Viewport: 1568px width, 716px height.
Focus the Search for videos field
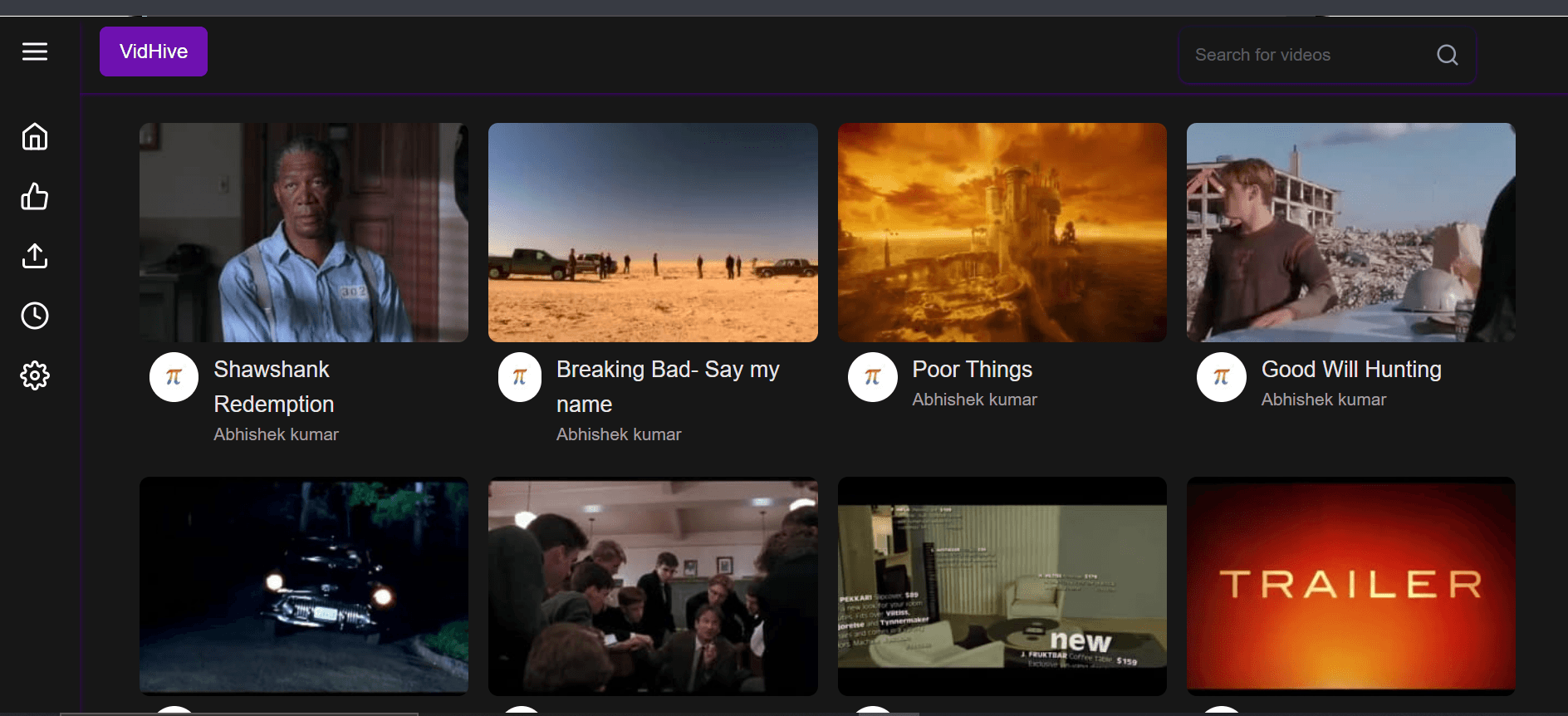pyautogui.click(x=1304, y=55)
